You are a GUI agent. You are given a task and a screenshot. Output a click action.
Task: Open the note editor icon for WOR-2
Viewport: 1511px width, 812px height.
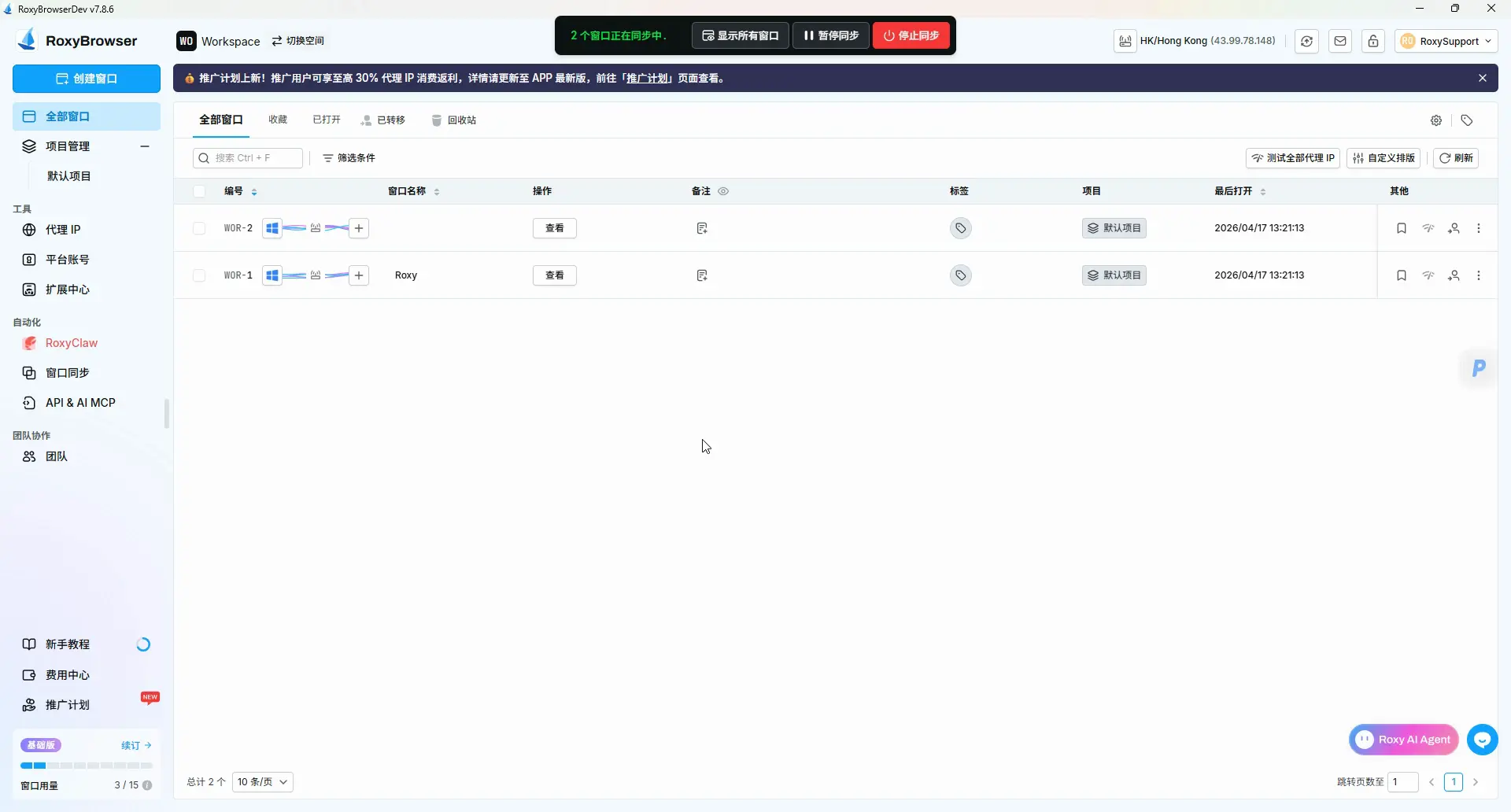pos(702,228)
